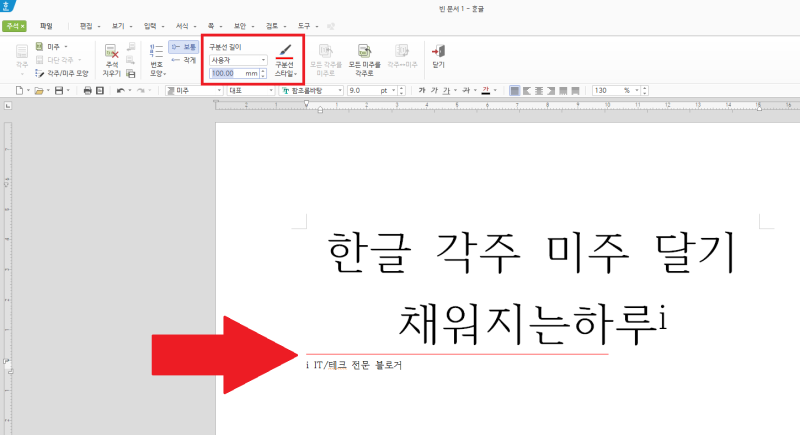
Task: Open 각주/미주 모양 settings
Action: point(61,73)
